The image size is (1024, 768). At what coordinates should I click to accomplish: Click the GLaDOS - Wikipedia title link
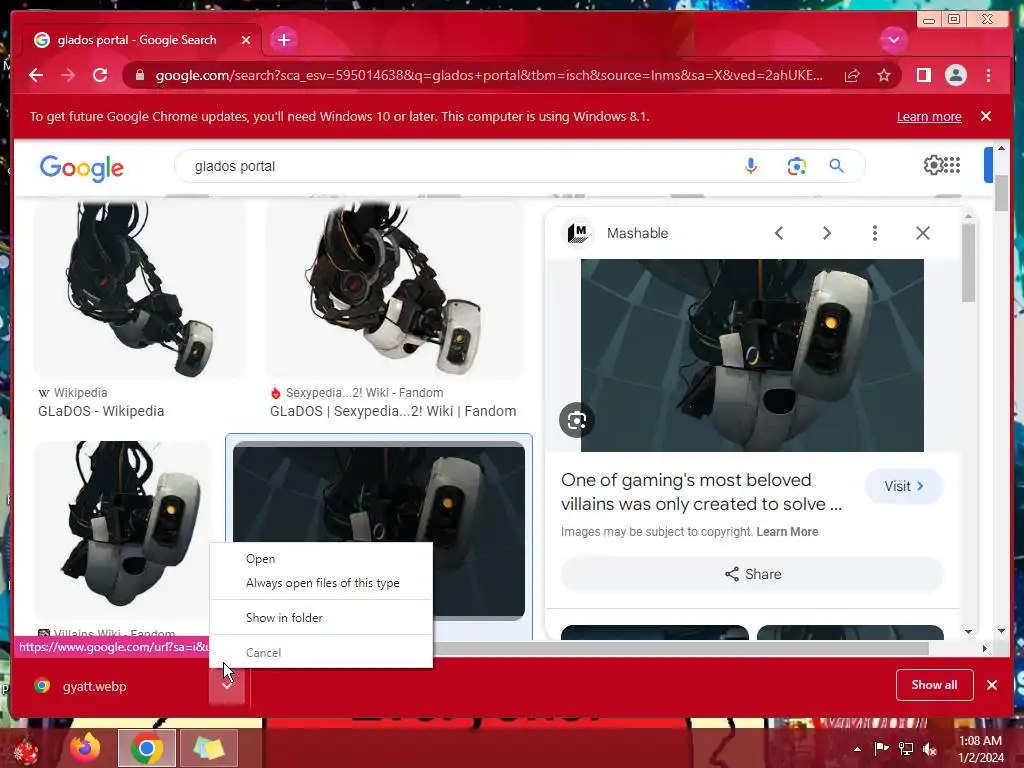[x=101, y=411]
